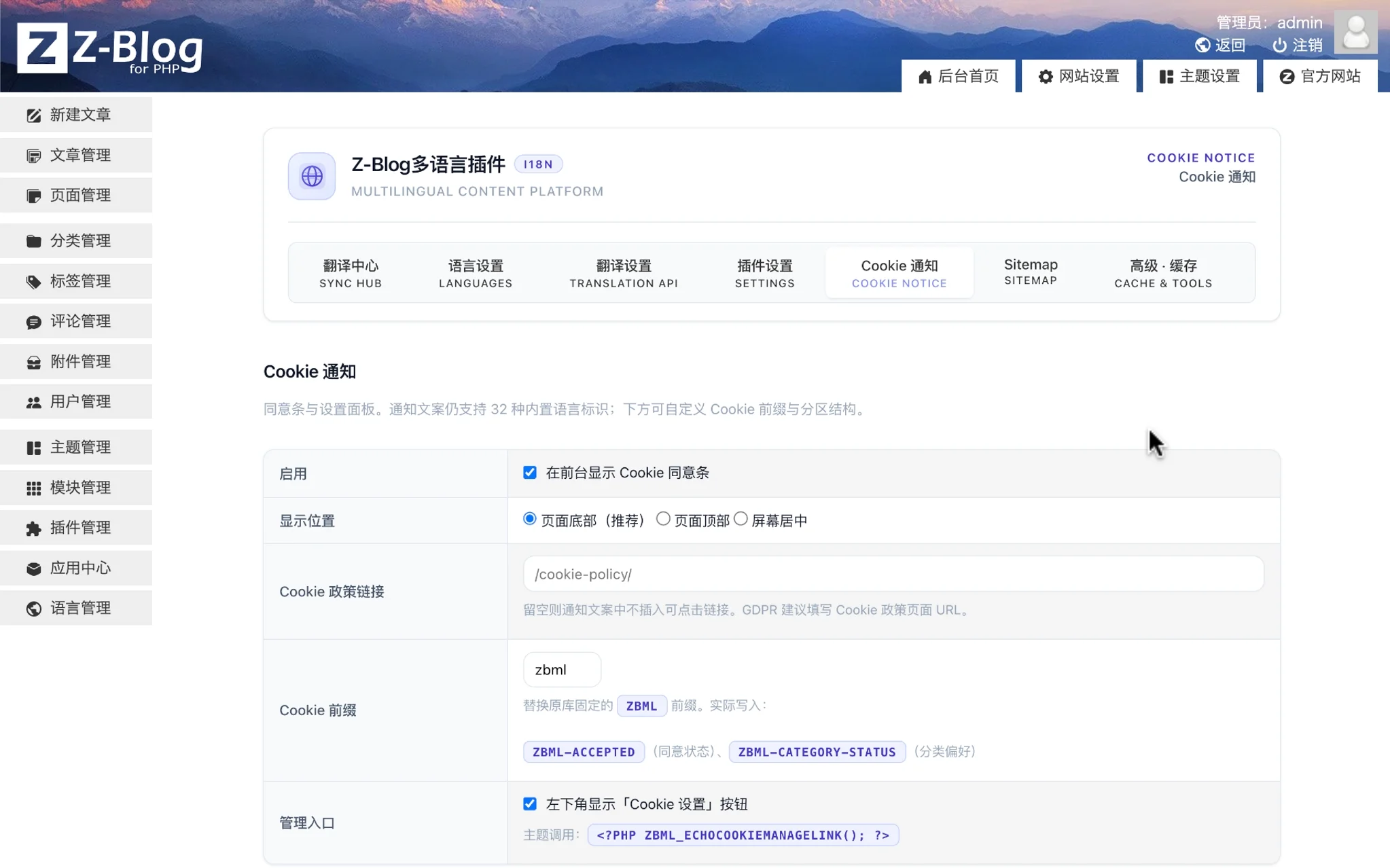1390x868 pixels.
Task: Click the Cookie 前缀 zbml input field
Action: (562, 670)
